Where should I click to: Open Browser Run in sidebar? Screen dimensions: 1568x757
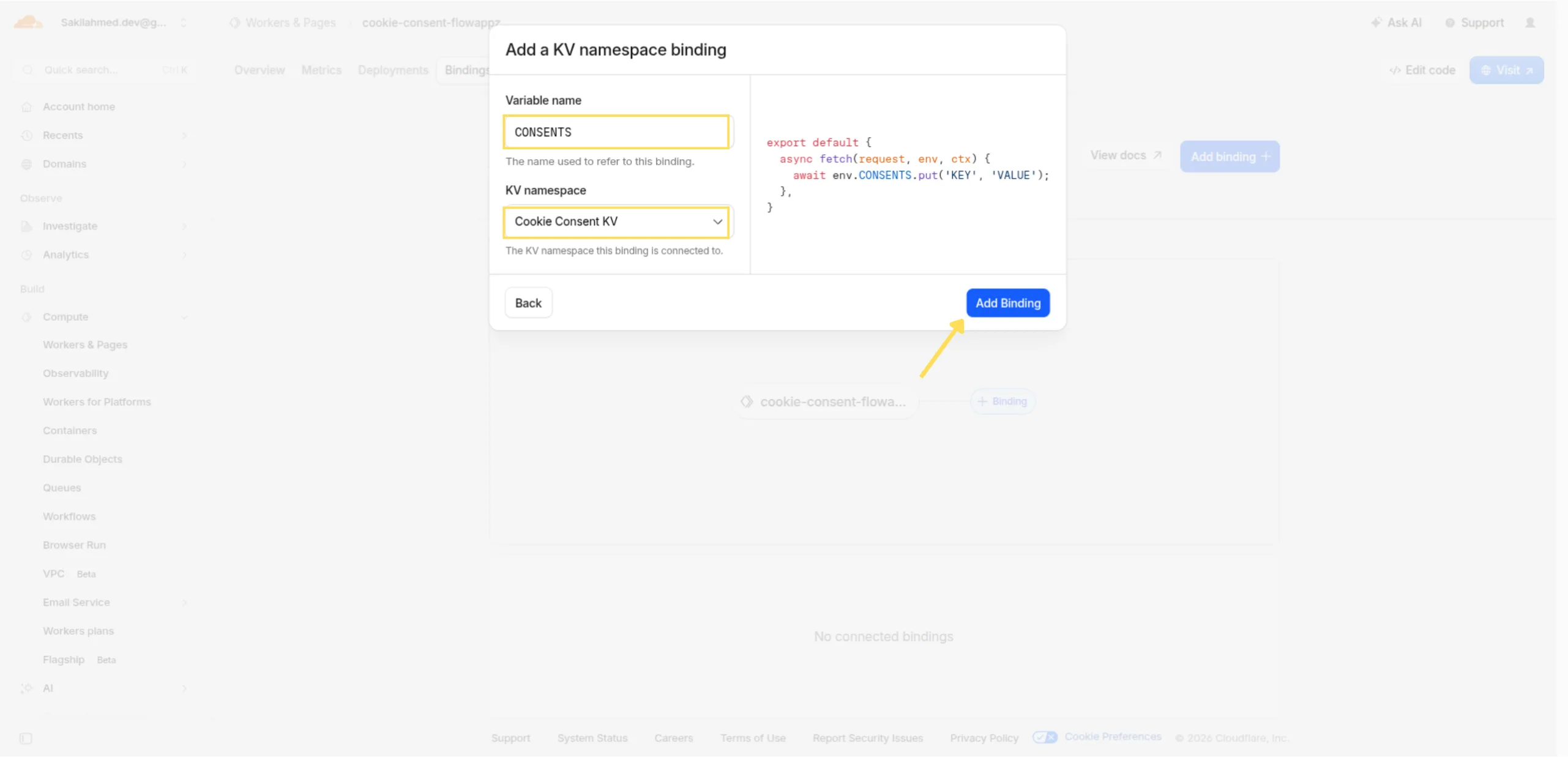click(74, 545)
